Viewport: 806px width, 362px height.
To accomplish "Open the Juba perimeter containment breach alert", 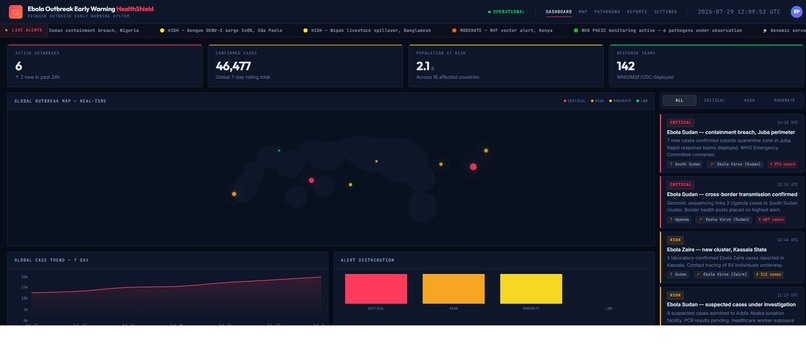I will click(731, 143).
